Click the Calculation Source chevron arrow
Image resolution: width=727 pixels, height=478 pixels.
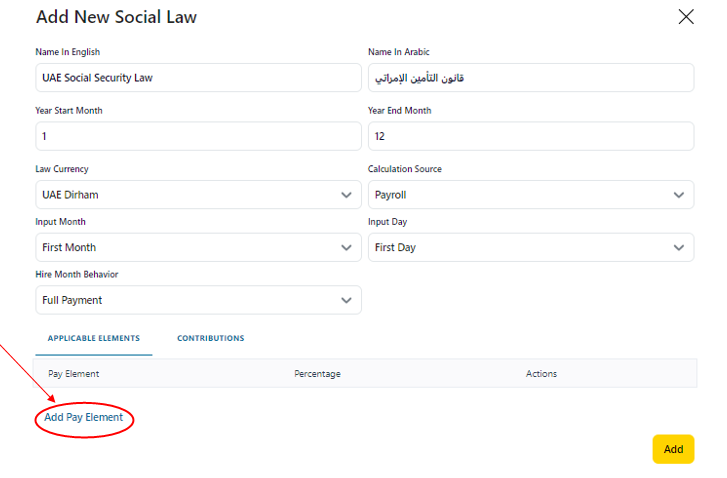(679, 195)
